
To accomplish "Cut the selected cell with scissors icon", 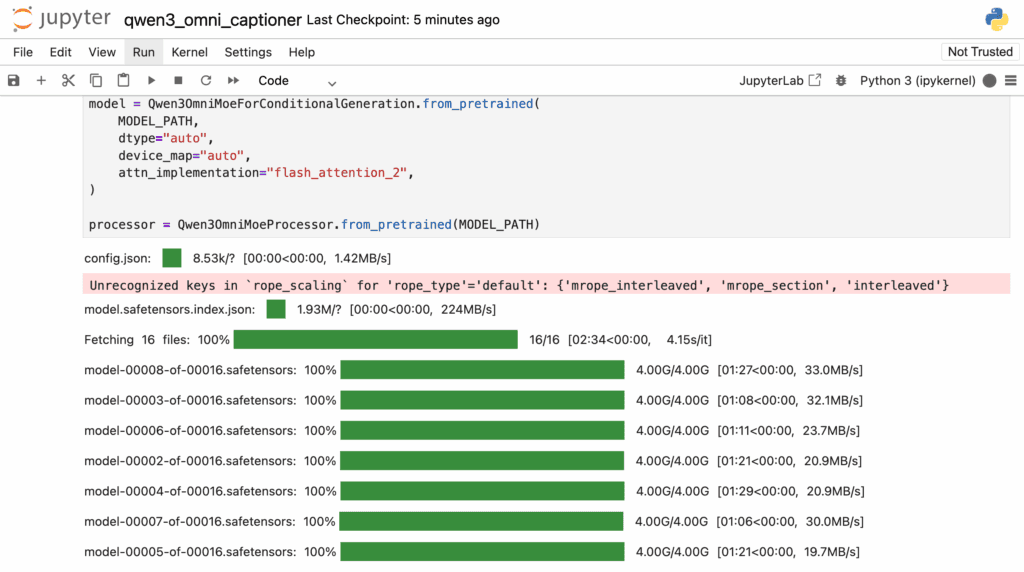I will pyautogui.click(x=68, y=81).
